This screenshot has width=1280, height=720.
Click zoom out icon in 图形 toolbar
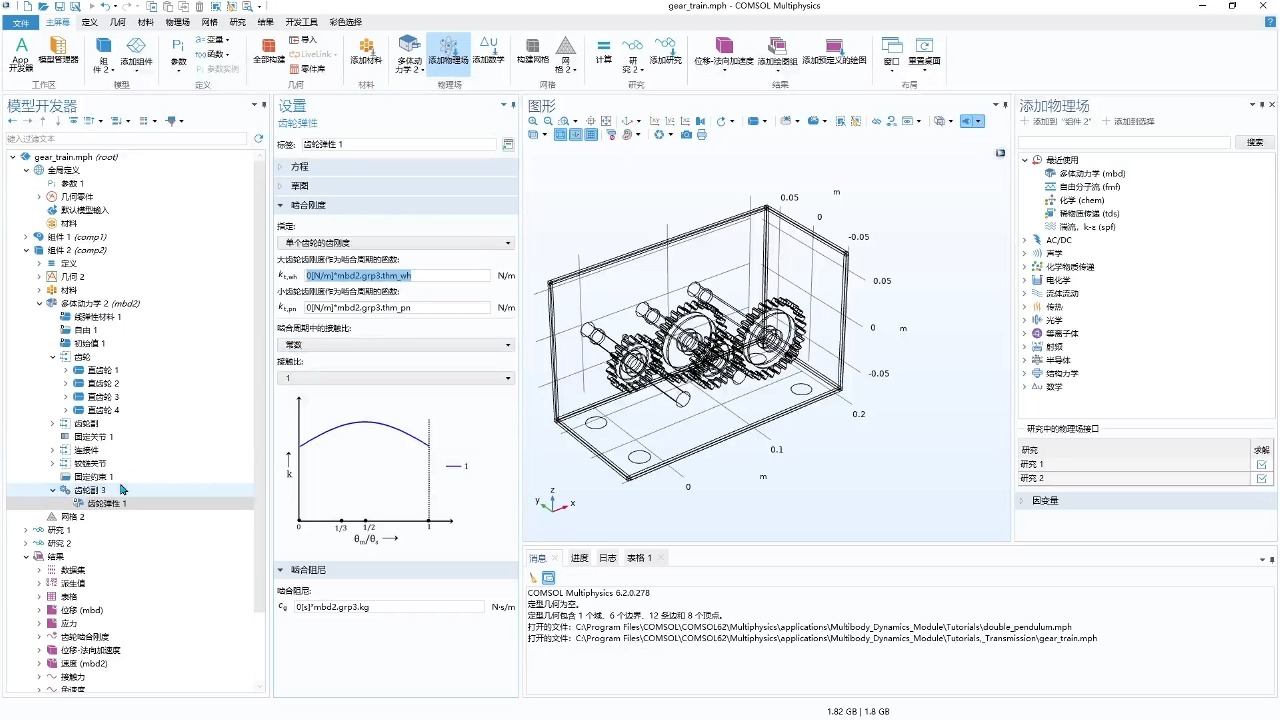548,121
